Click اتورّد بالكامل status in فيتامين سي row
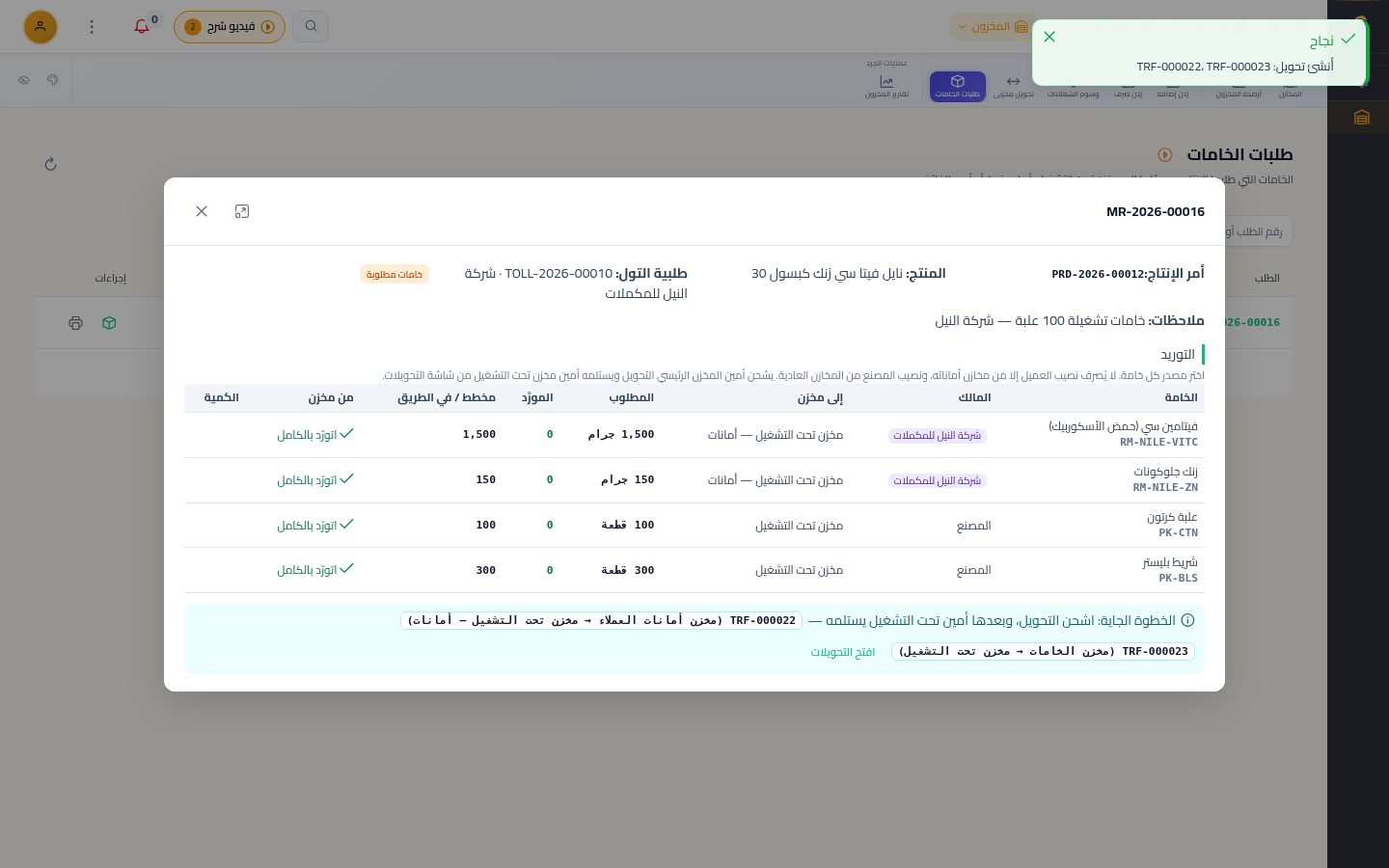Image resolution: width=1389 pixels, height=868 pixels. 315,435
